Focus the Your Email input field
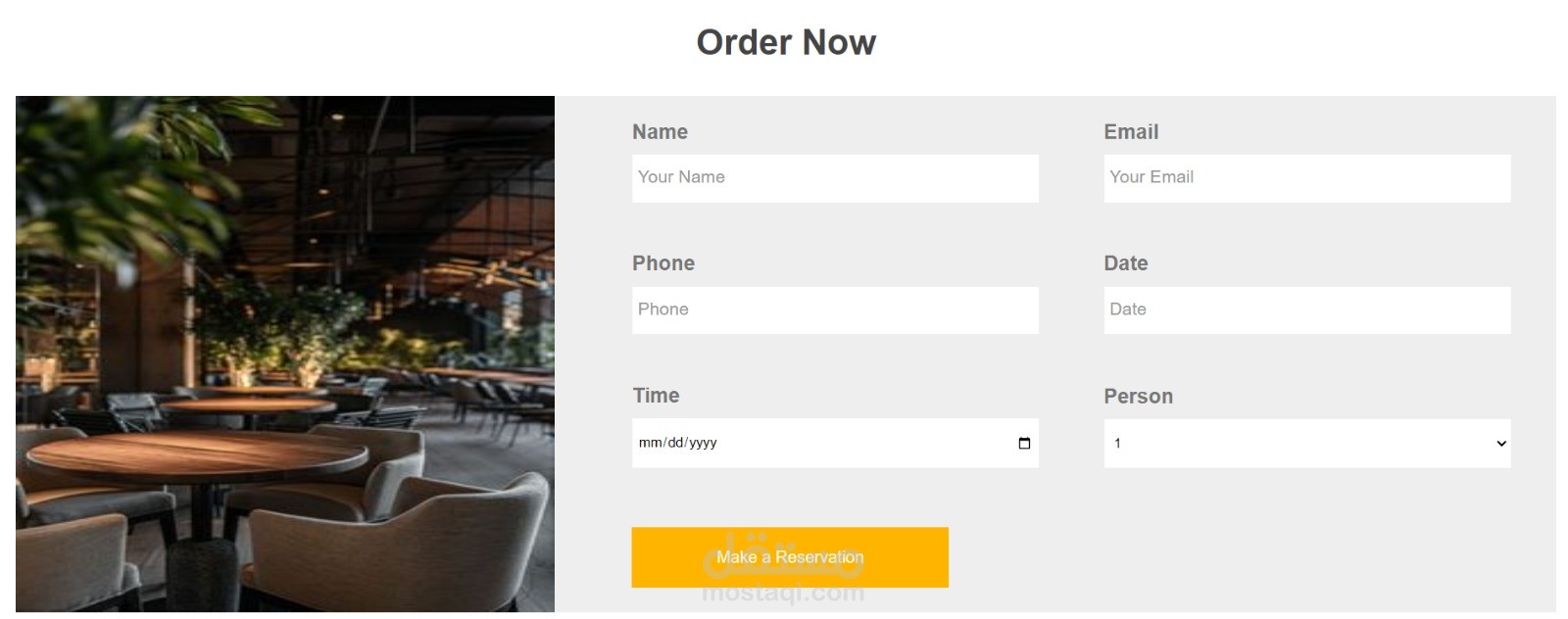Viewport: 1568px width, 619px height. click(1307, 178)
